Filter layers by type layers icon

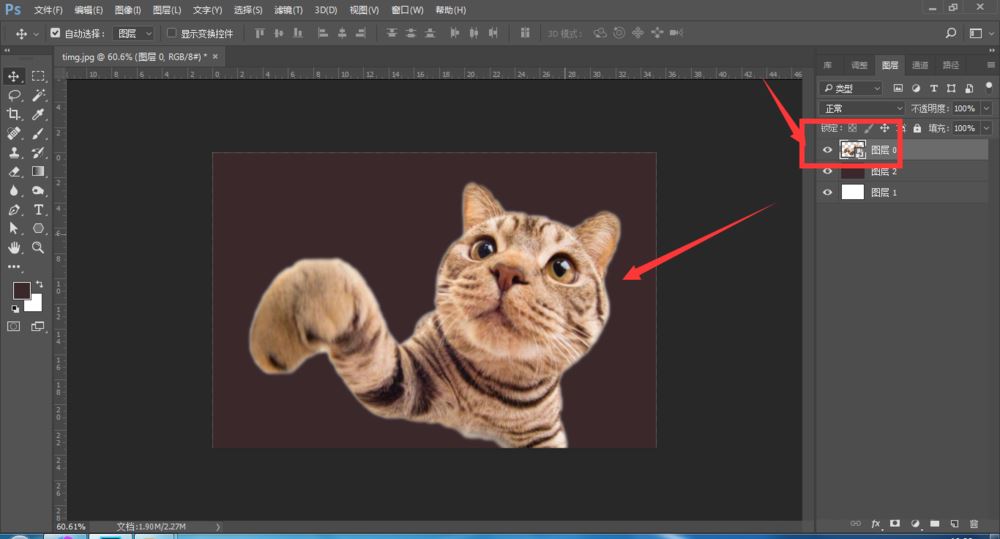[x=934, y=88]
